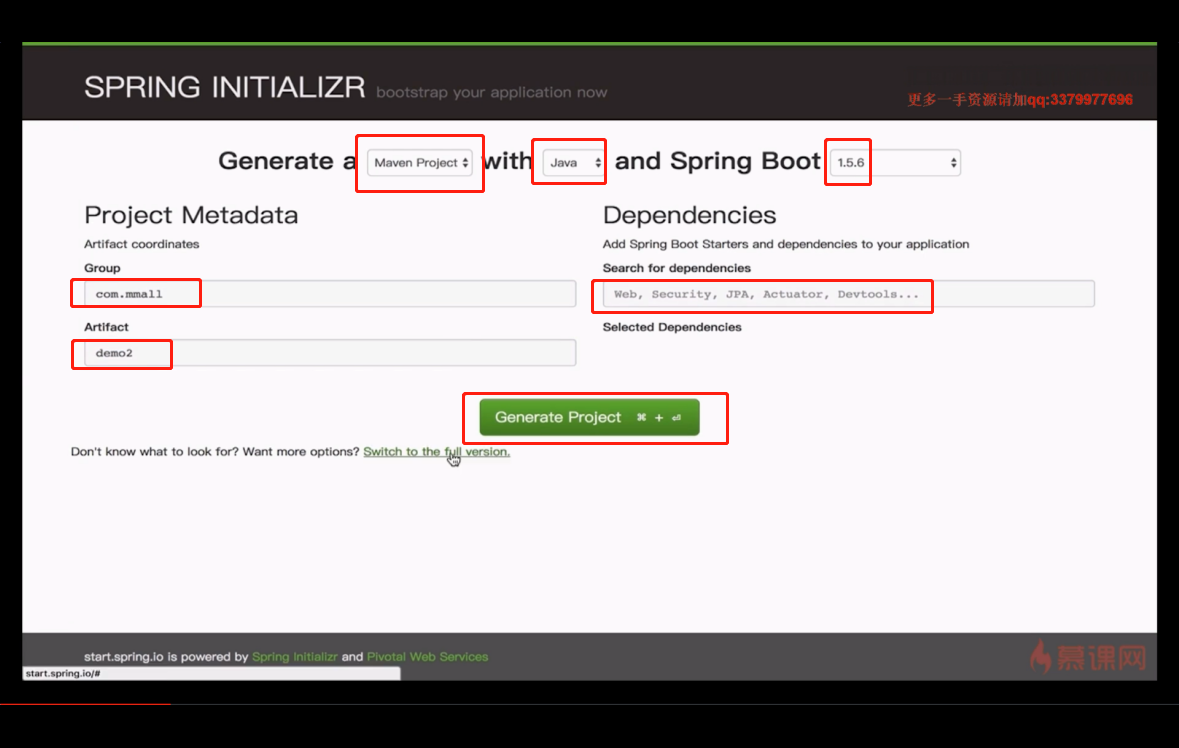Open the Spring Boot version 1.5.6 dropdown
This screenshot has width=1179, height=748.
tap(895, 162)
